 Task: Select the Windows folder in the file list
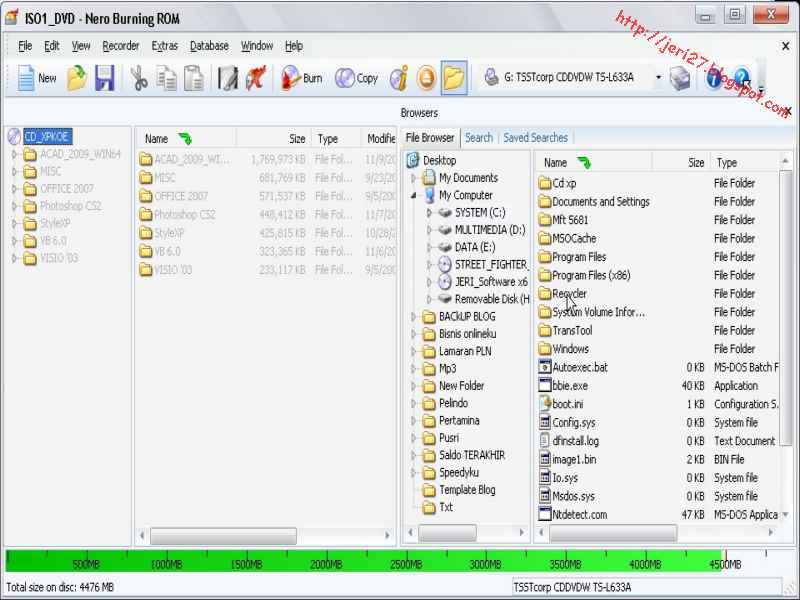click(x=570, y=349)
